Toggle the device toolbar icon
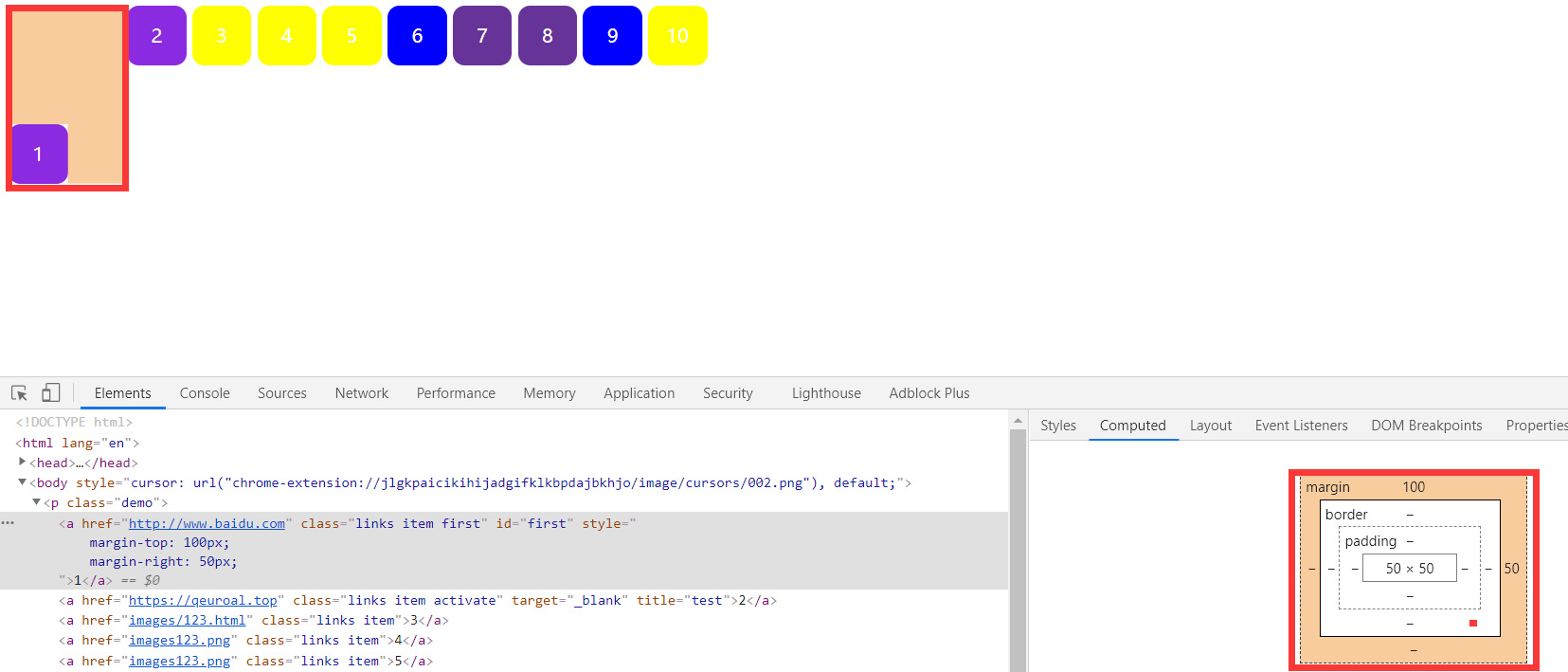1568x672 pixels. click(x=51, y=392)
